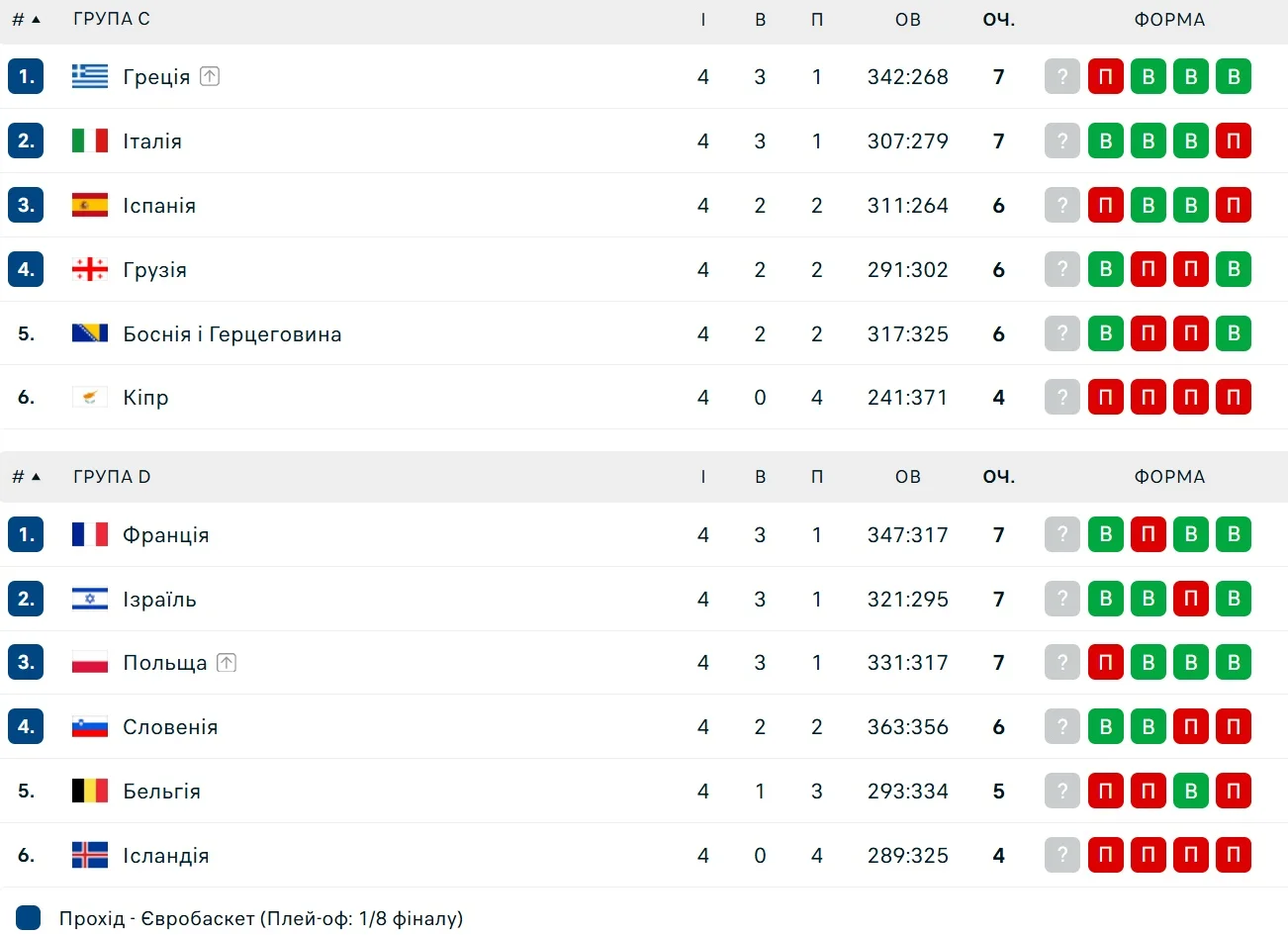The image size is (1288, 935).
Task: Click the Georgia flag icon
Action: (x=90, y=269)
